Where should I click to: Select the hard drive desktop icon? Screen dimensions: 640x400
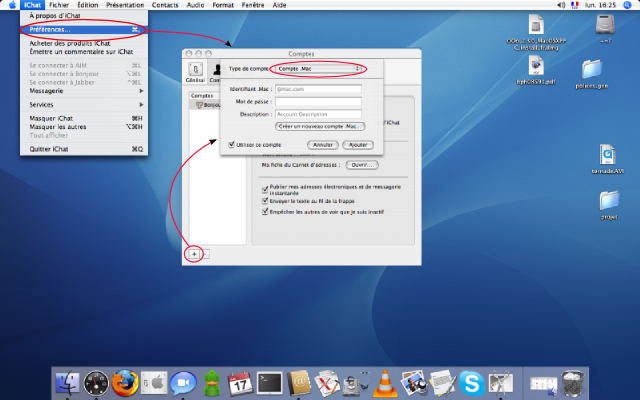(605, 29)
